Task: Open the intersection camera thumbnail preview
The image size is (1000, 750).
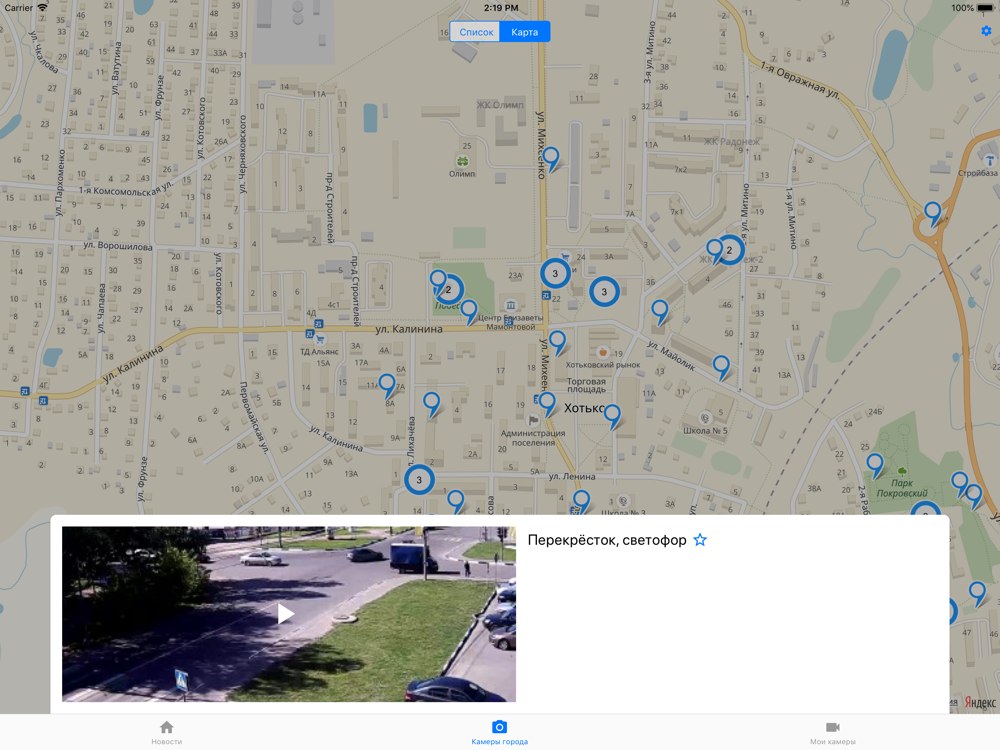Action: coord(289,614)
